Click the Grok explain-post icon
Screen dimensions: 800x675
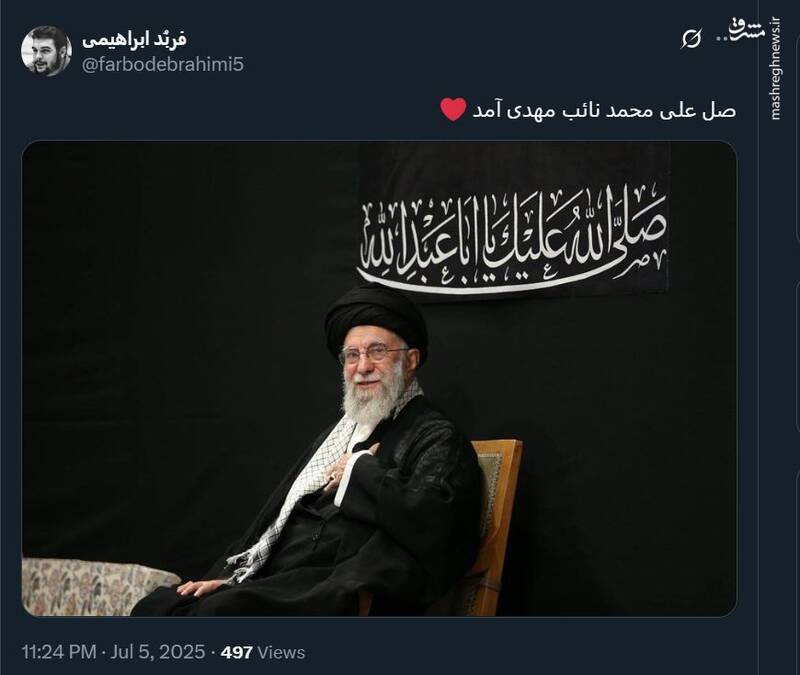(691, 39)
